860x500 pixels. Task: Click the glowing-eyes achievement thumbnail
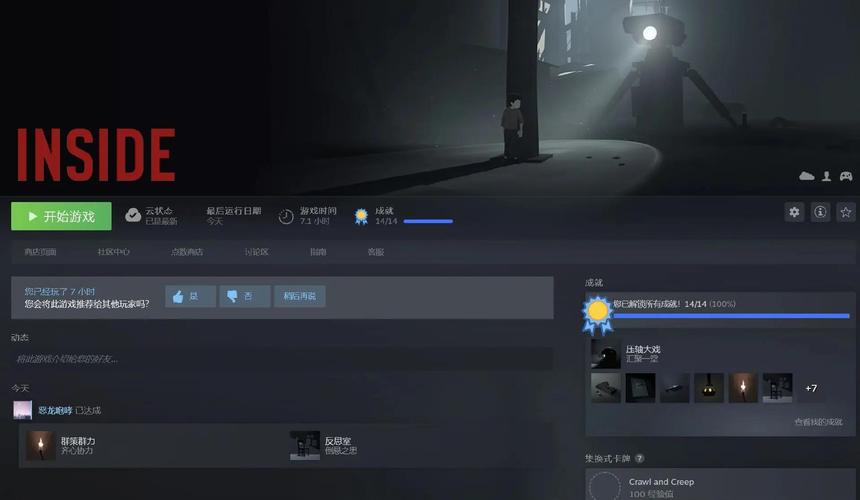(x=709, y=388)
